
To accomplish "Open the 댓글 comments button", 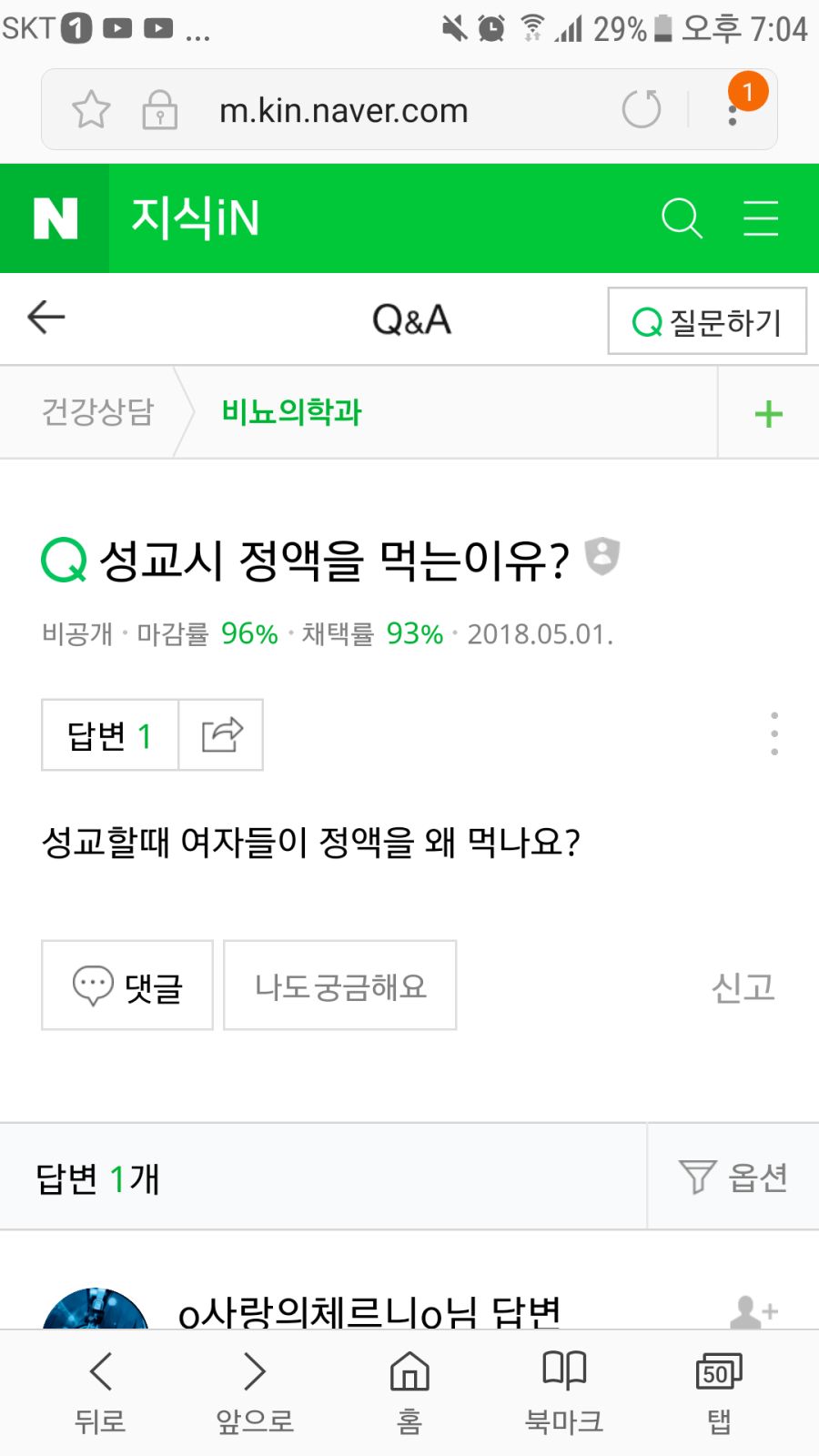I will (x=127, y=986).
